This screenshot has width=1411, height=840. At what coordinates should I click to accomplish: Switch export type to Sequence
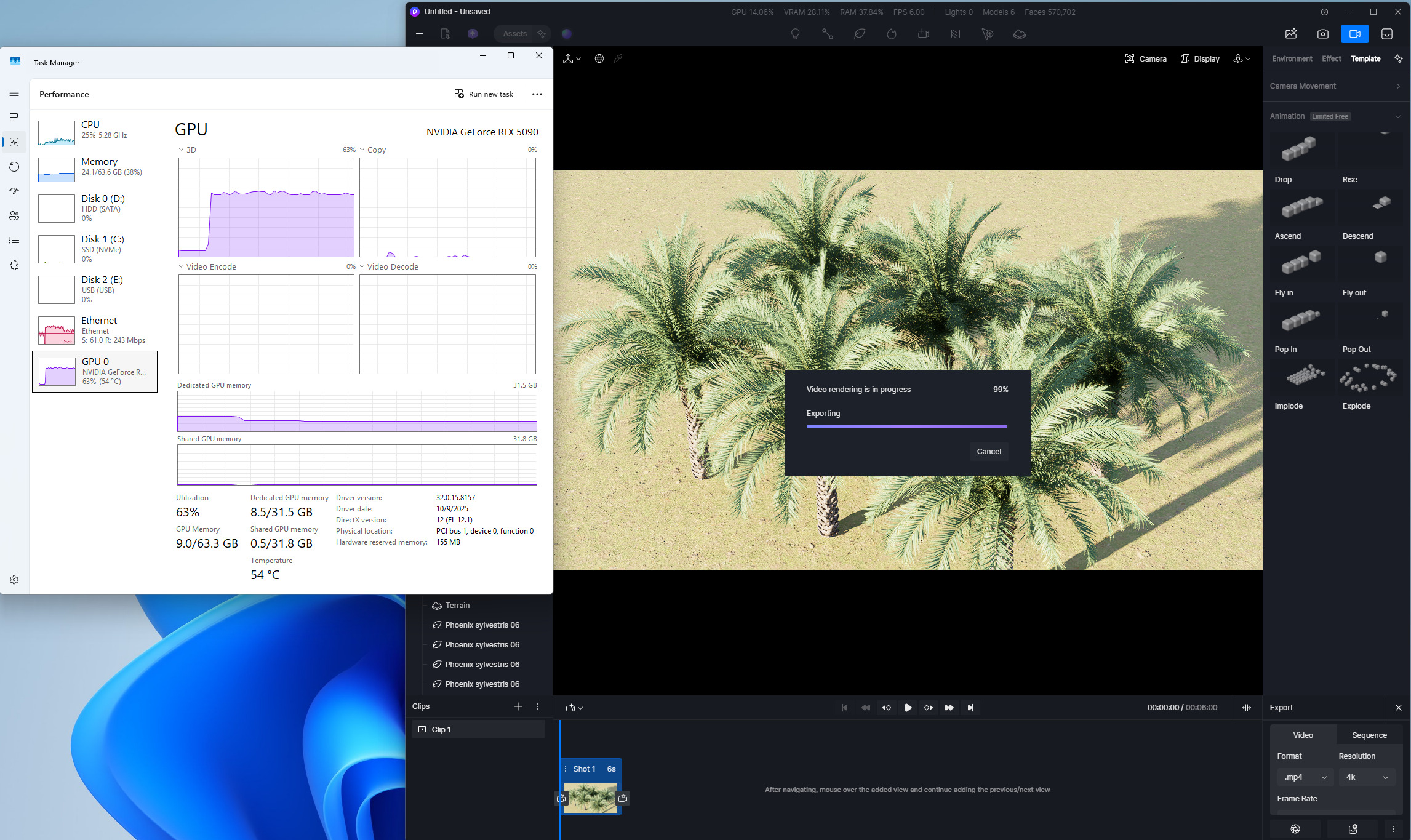click(x=1369, y=735)
